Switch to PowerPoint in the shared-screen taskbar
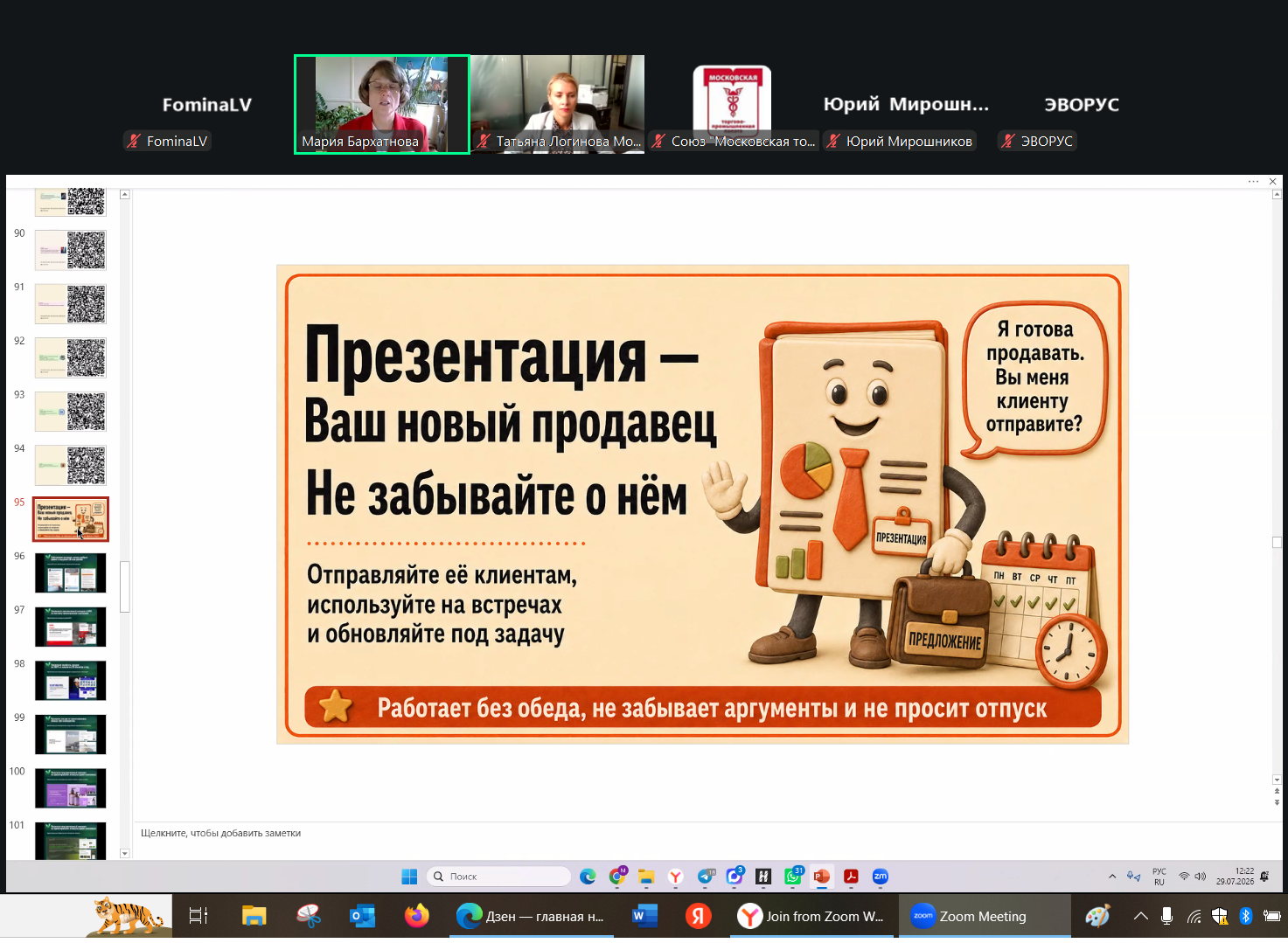 pos(822,877)
